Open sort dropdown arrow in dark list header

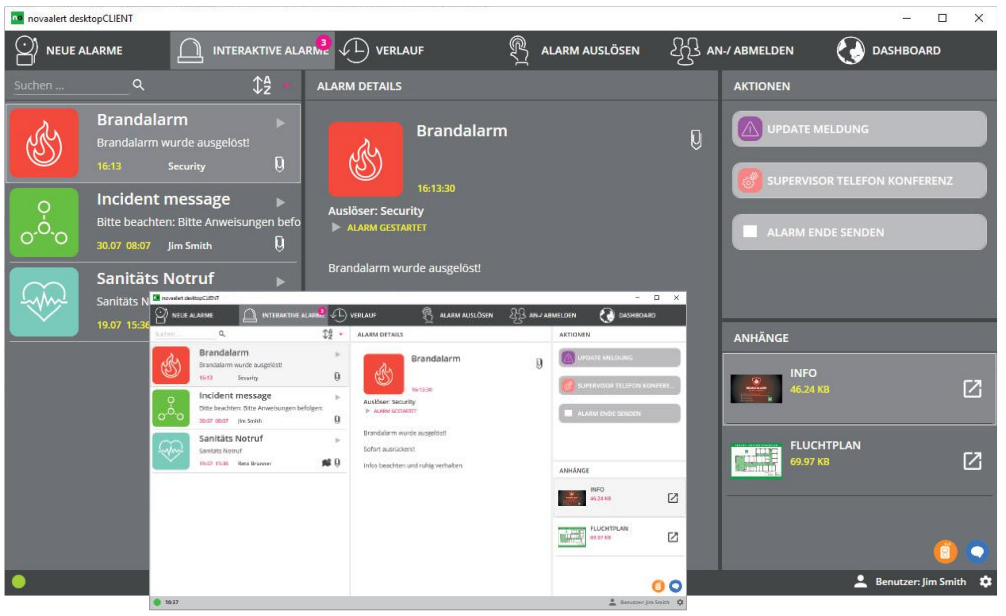point(286,86)
